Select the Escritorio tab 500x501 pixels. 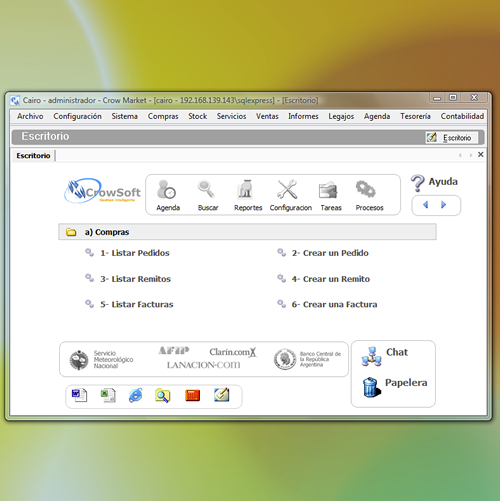[x=33, y=156]
